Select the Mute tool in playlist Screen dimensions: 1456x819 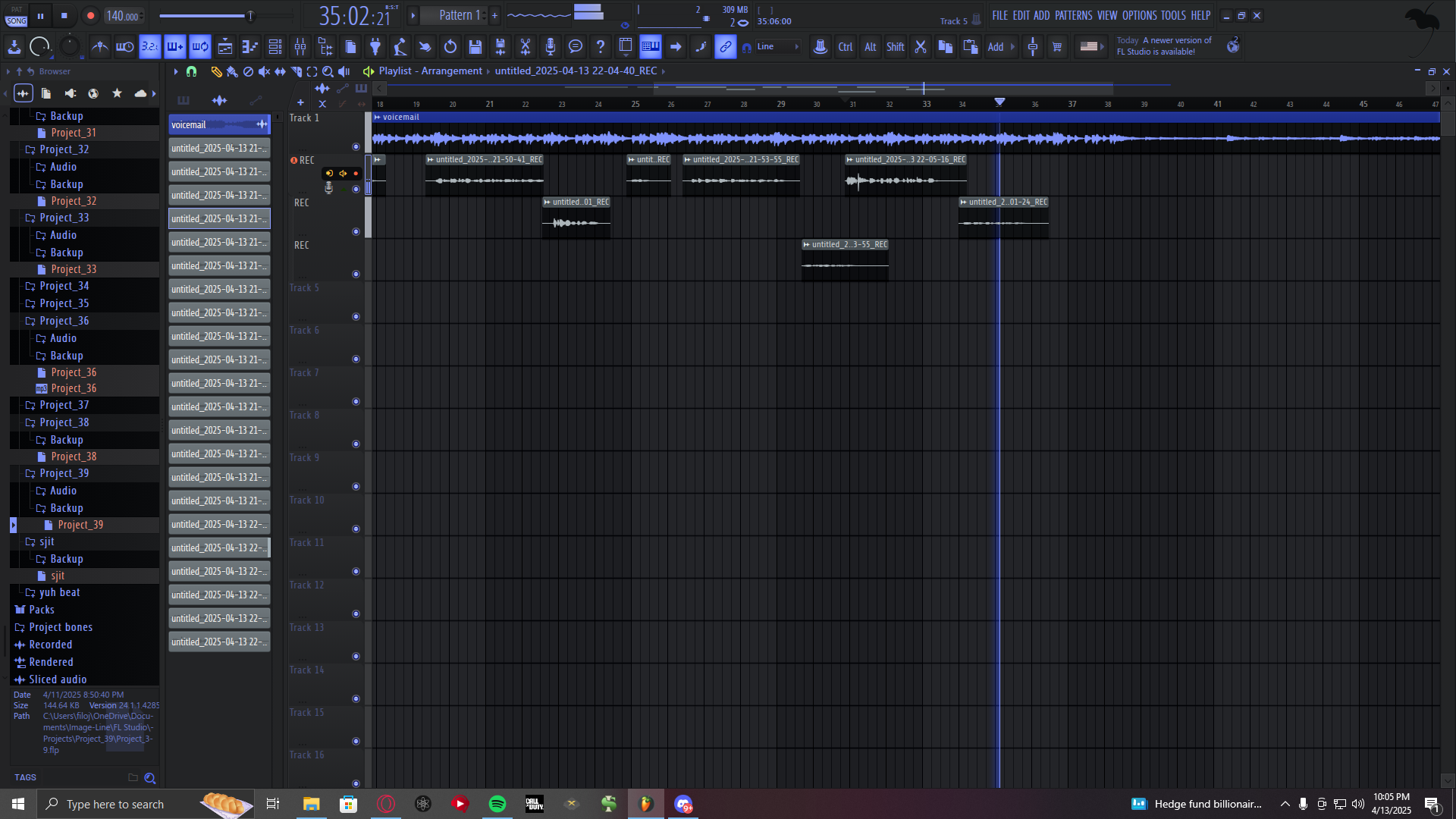point(264,71)
